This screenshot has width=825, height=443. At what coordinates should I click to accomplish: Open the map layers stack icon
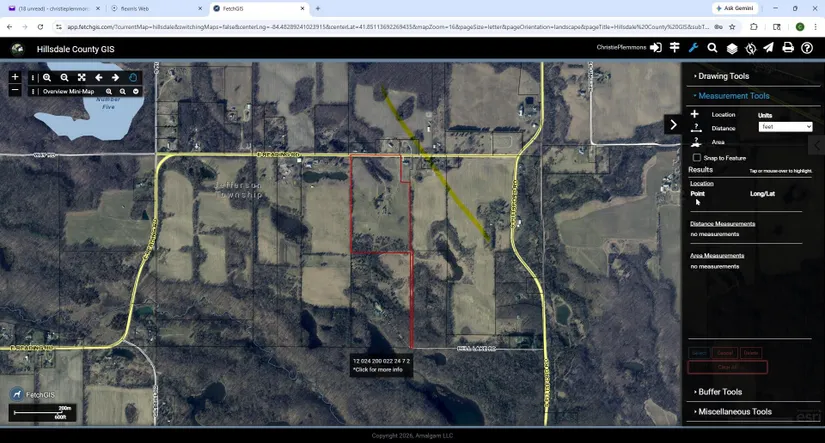pos(731,48)
